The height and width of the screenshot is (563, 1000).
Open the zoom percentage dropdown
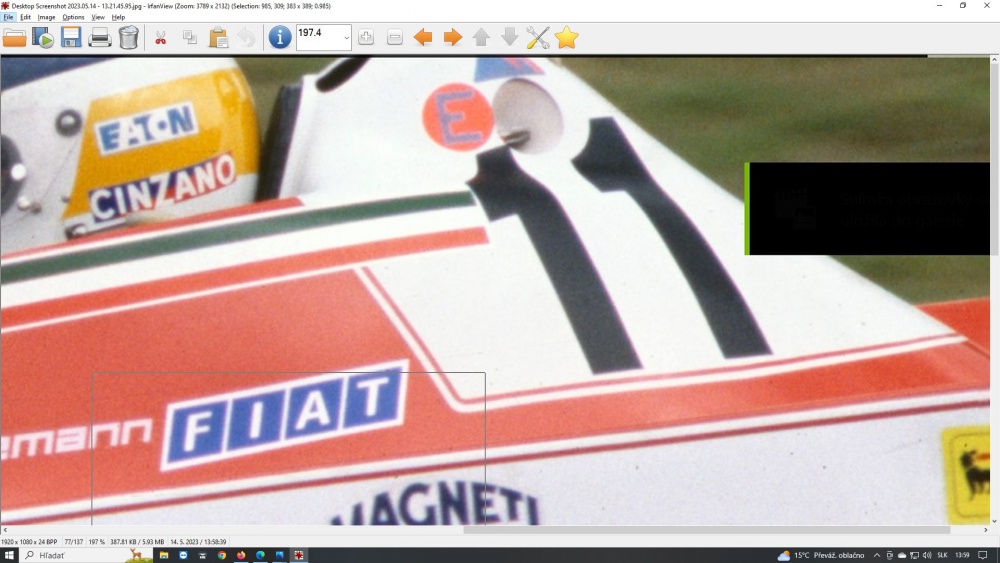(346, 38)
